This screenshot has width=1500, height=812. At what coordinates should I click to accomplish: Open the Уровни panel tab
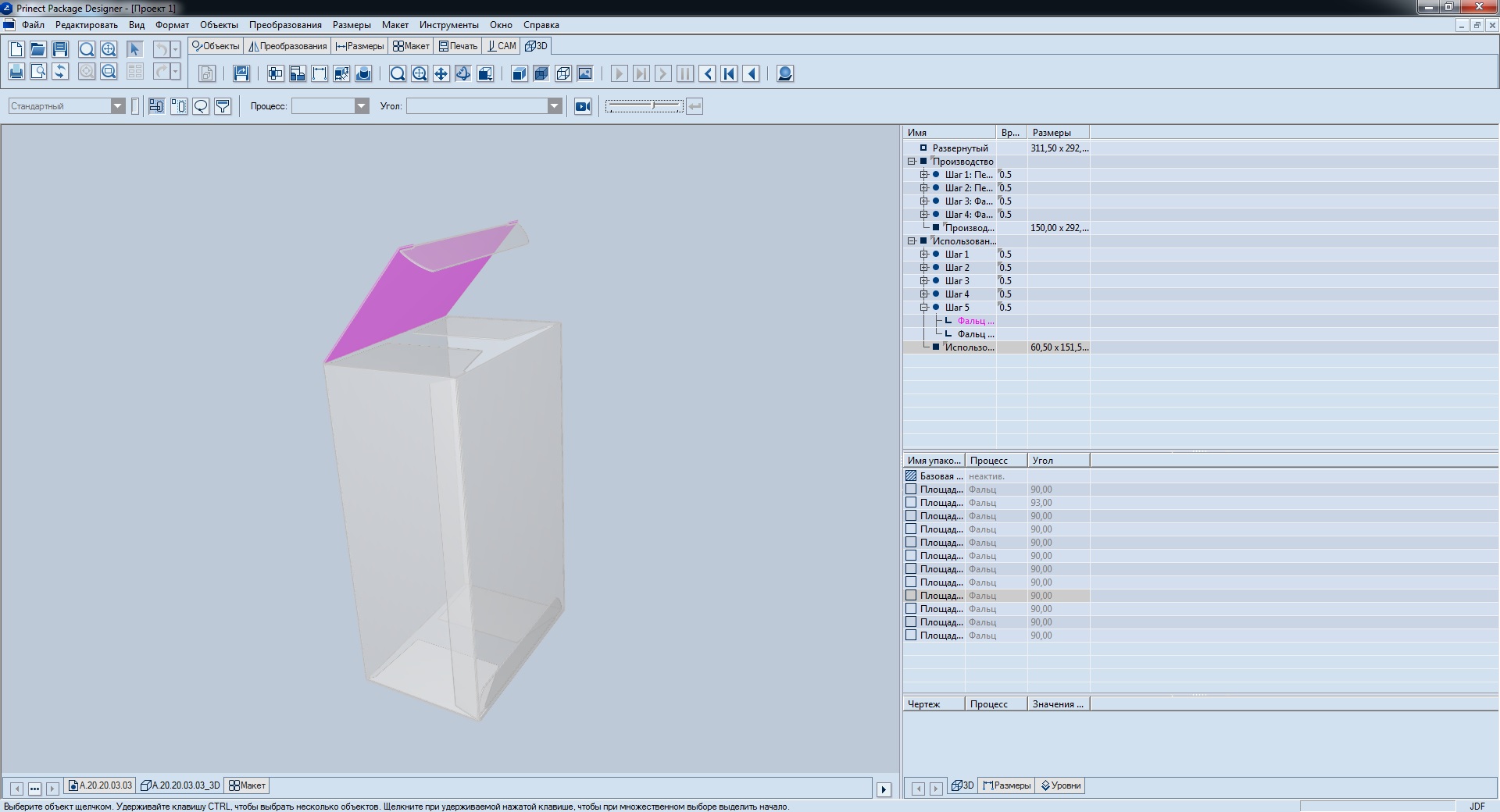[x=1060, y=785]
